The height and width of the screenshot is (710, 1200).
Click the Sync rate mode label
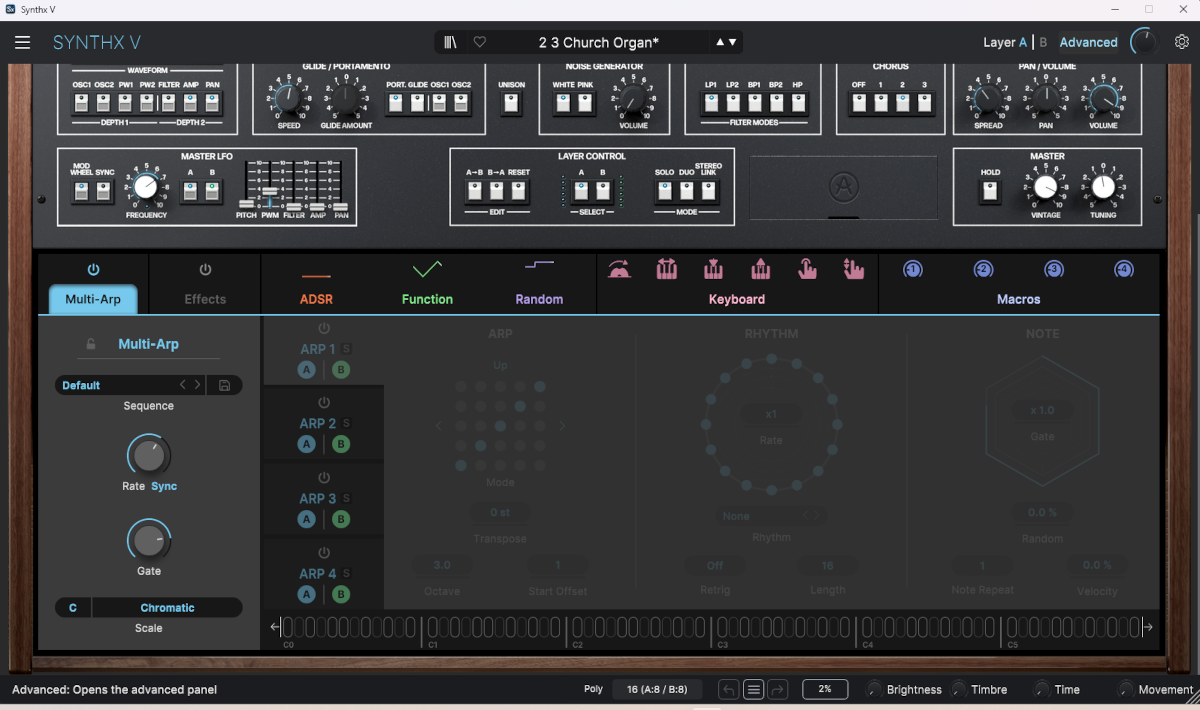[164, 486]
